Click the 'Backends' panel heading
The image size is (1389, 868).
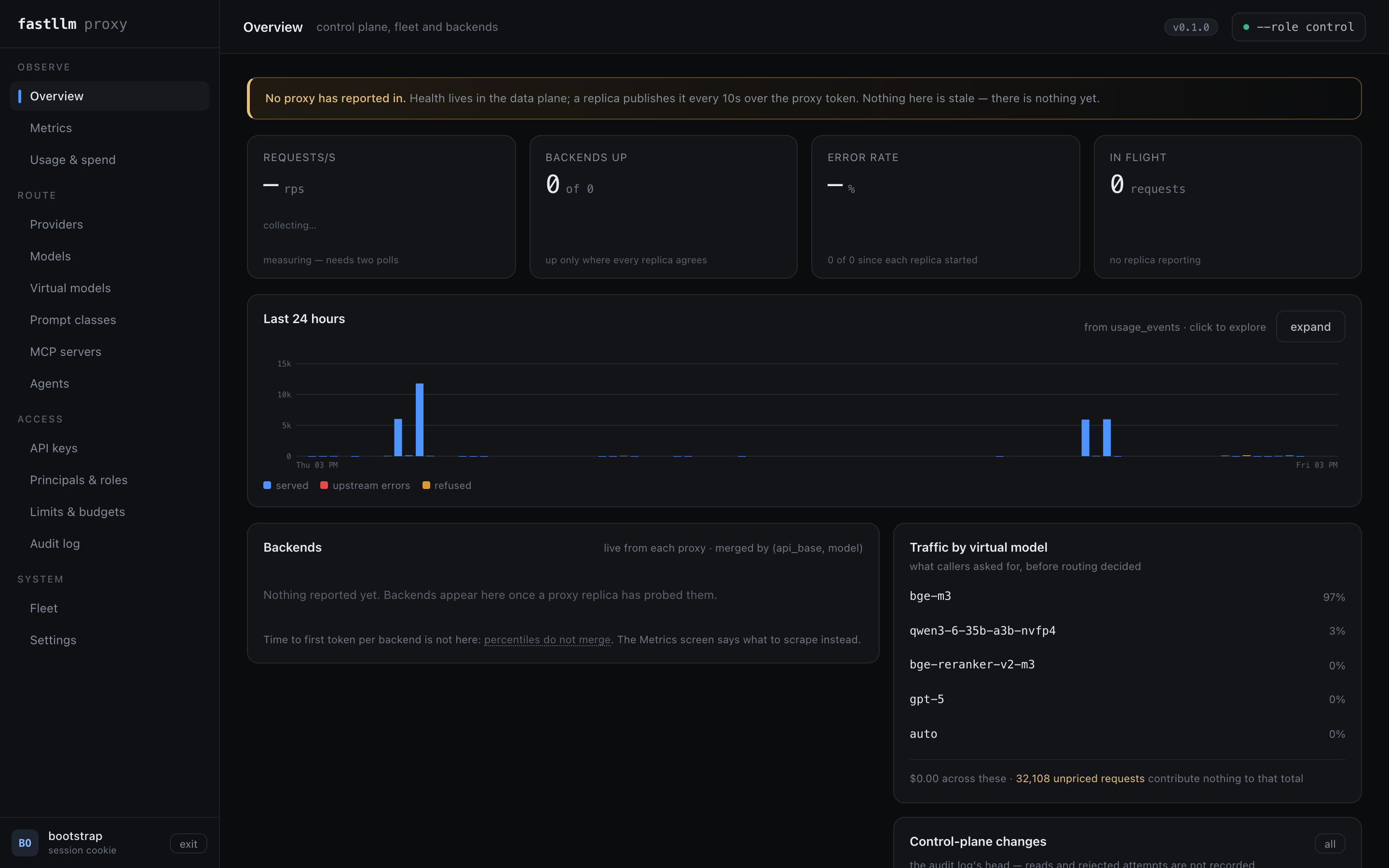click(292, 547)
